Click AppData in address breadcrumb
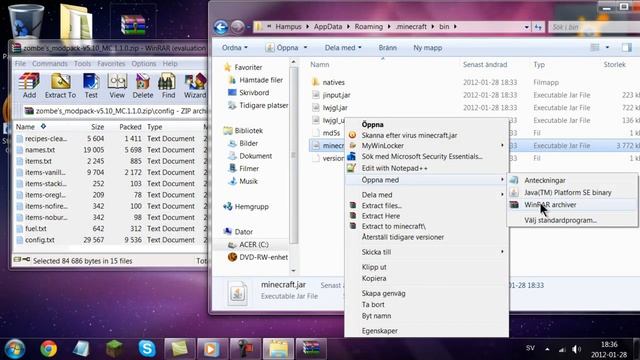The height and width of the screenshot is (360, 640). [328, 27]
